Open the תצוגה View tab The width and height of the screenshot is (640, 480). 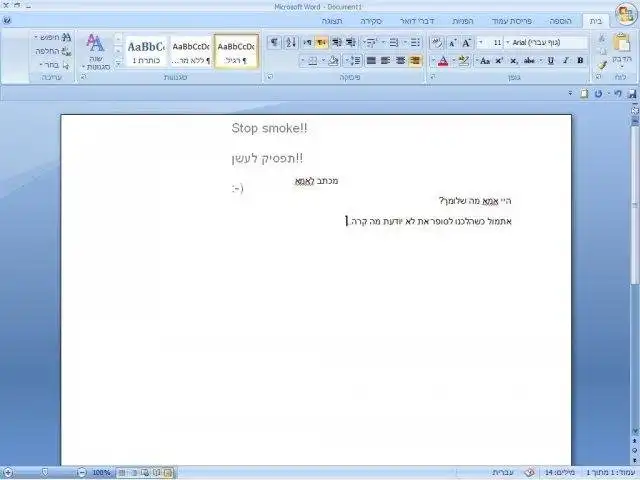tap(332, 21)
